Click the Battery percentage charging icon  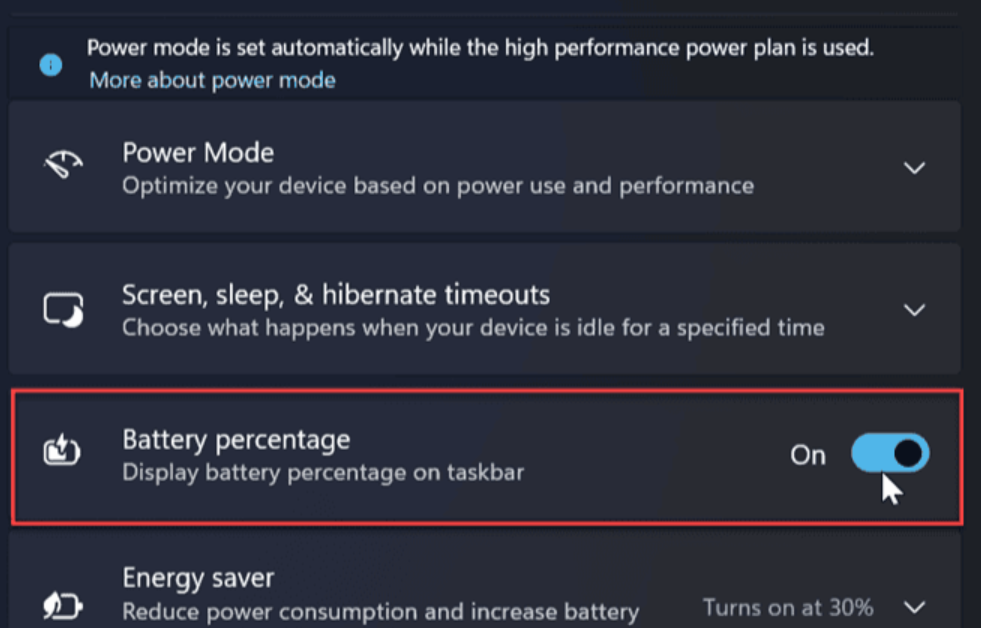coord(62,453)
